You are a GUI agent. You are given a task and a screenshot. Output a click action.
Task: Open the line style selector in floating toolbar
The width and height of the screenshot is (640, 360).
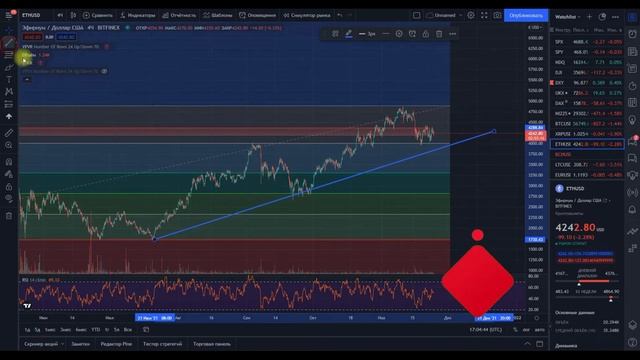385,34
